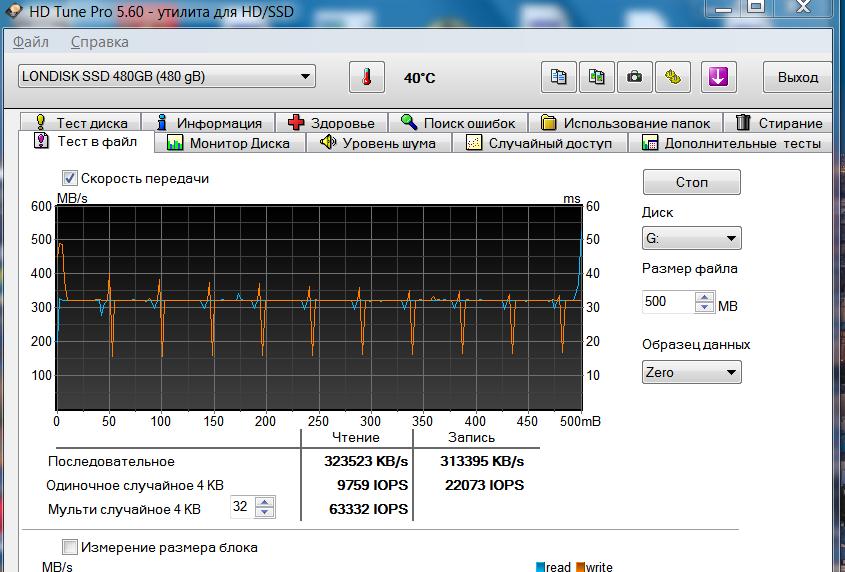Copy results to clipboard icon
This screenshot has width=845, height=572.
(559, 77)
